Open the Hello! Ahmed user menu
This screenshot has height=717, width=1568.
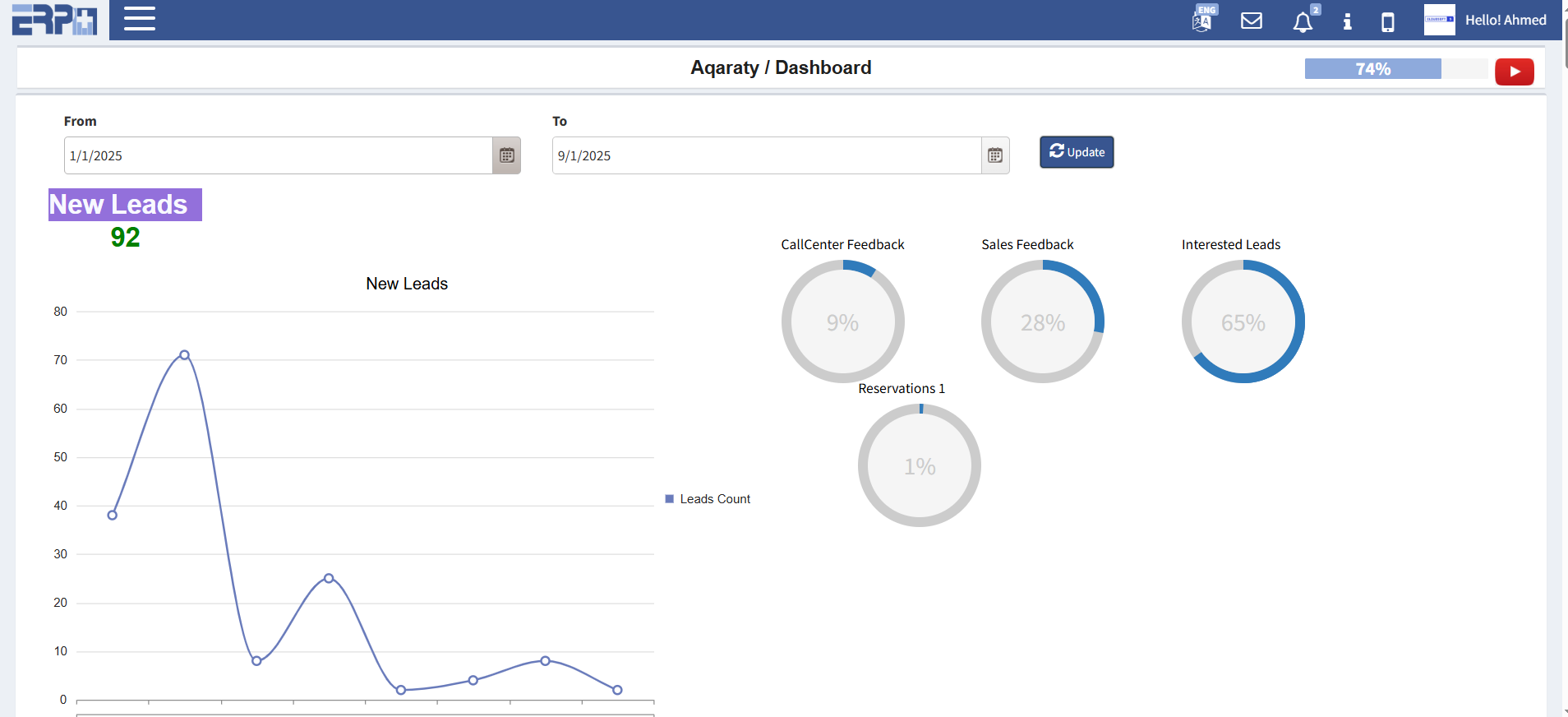click(1505, 20)
